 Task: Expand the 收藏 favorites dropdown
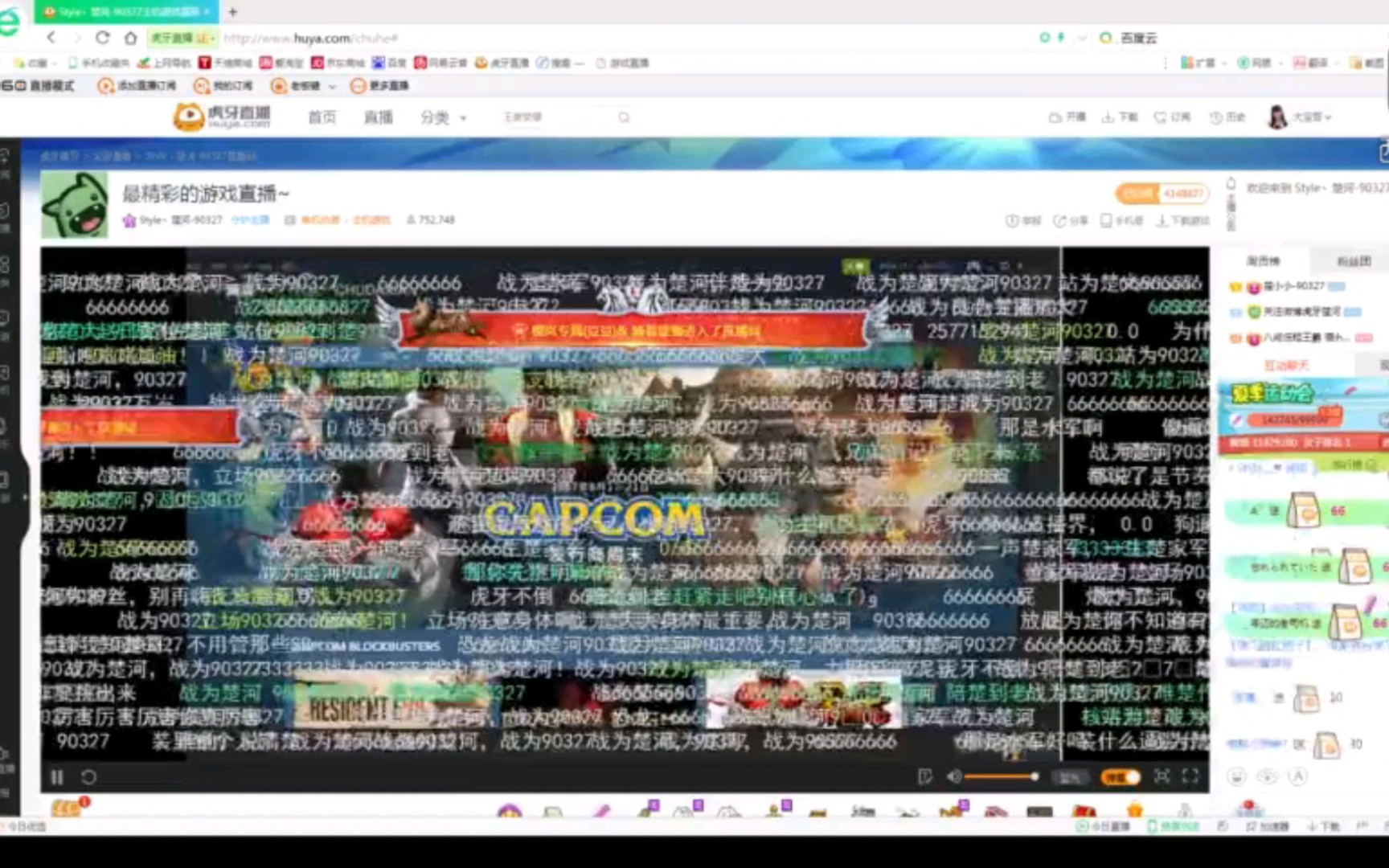point(54,63)
